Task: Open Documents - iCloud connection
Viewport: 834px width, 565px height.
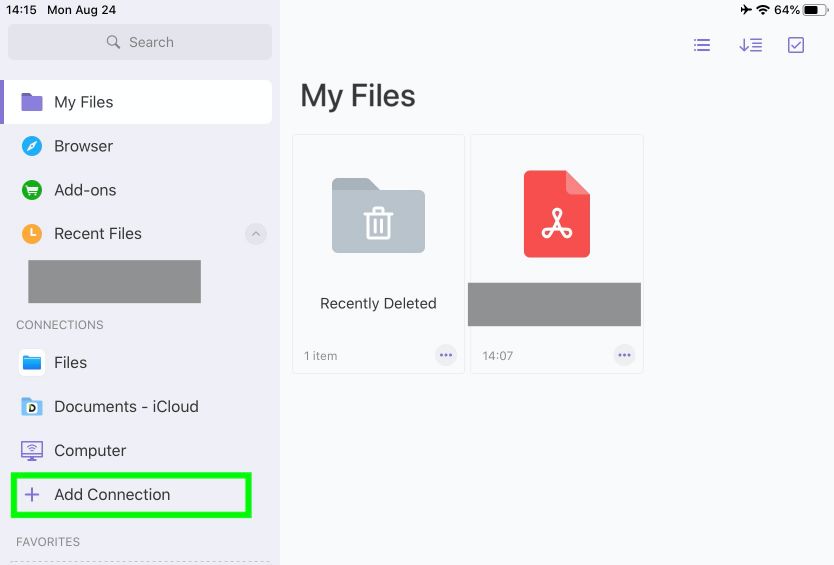Action: [125, 407]
